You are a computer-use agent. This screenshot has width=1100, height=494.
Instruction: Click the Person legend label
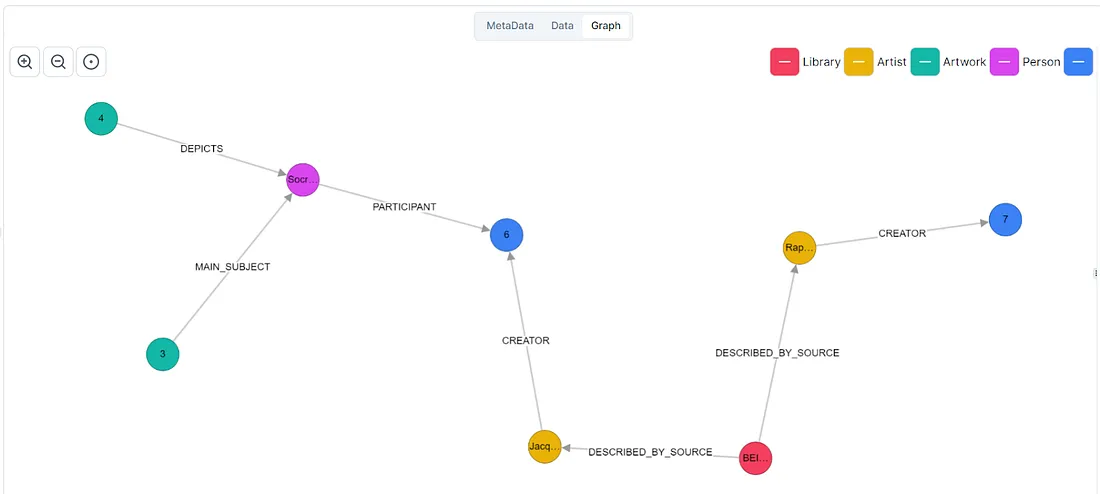[1042, 62]
